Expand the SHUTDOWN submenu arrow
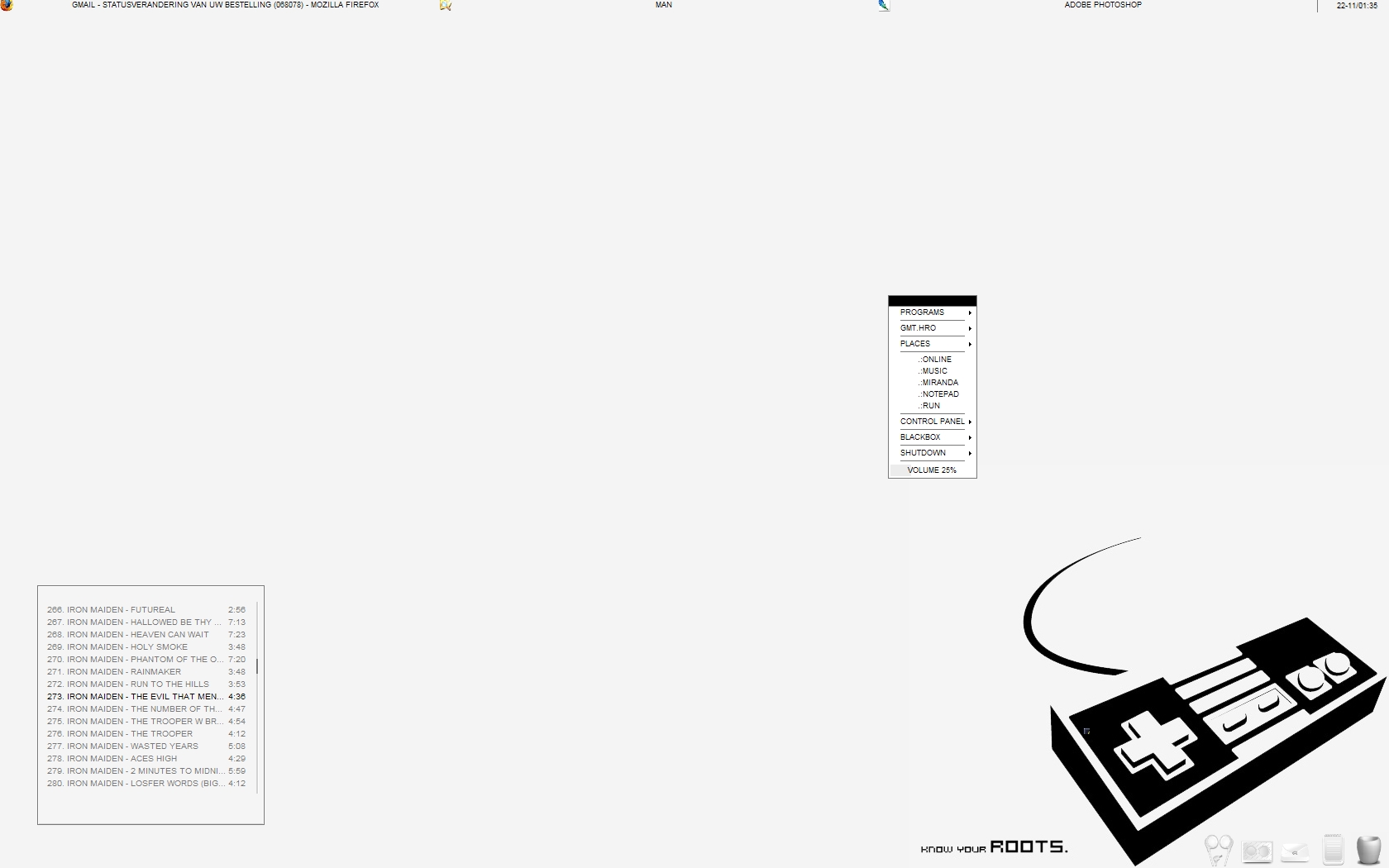The image size is (1389, 868). click(x=970, y=454)
